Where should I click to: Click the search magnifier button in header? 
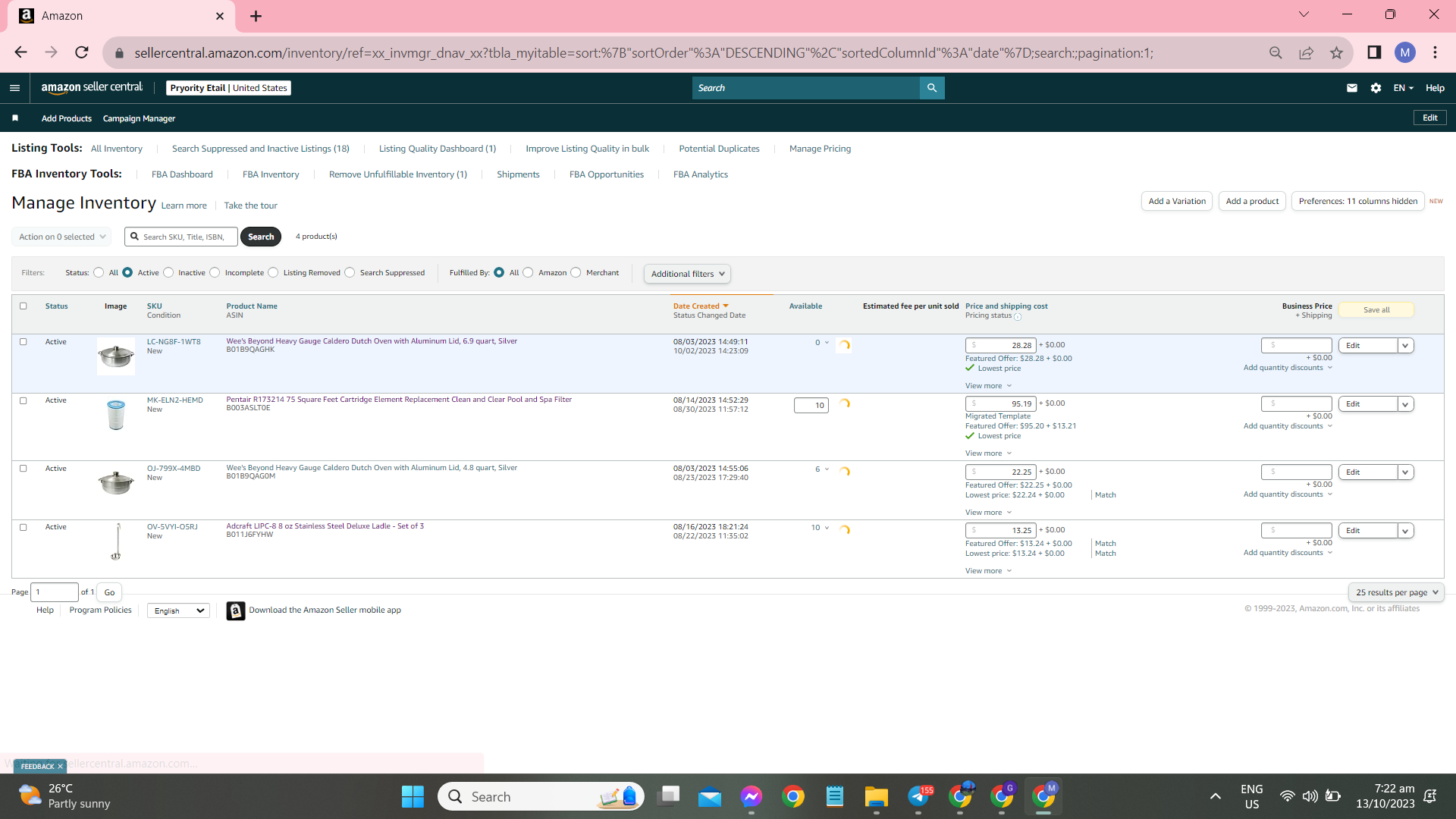[x=932, y=88]
